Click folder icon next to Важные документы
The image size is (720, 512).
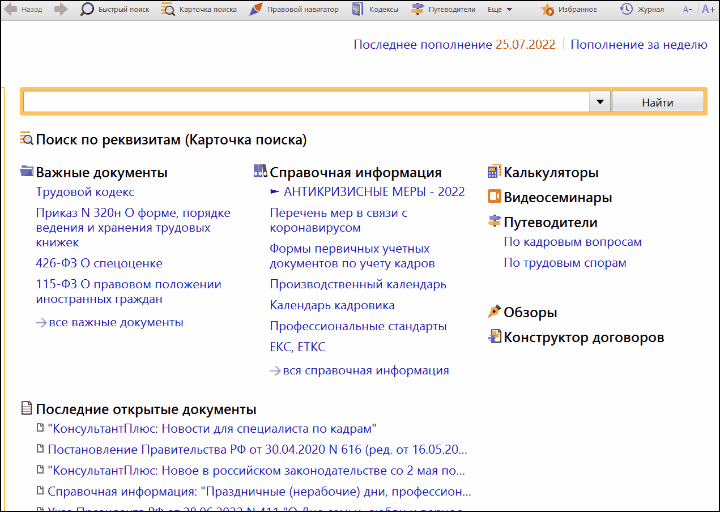27,171
